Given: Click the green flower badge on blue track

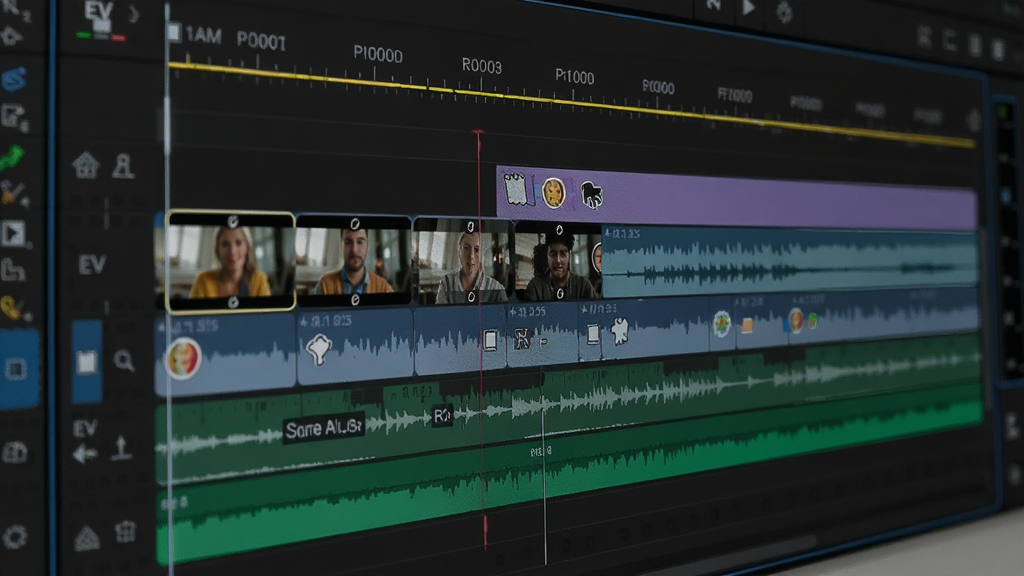Looking at the screenshot, I should point(722,323).
